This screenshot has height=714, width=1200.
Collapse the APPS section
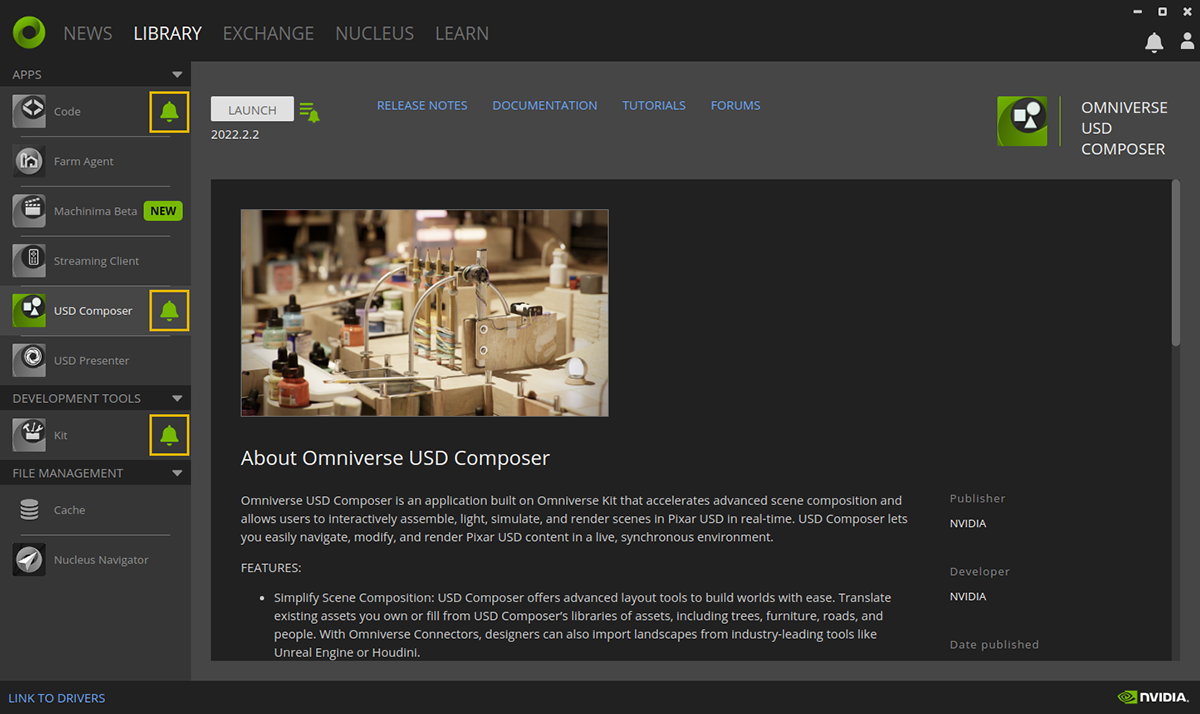[x=178, y=75]
